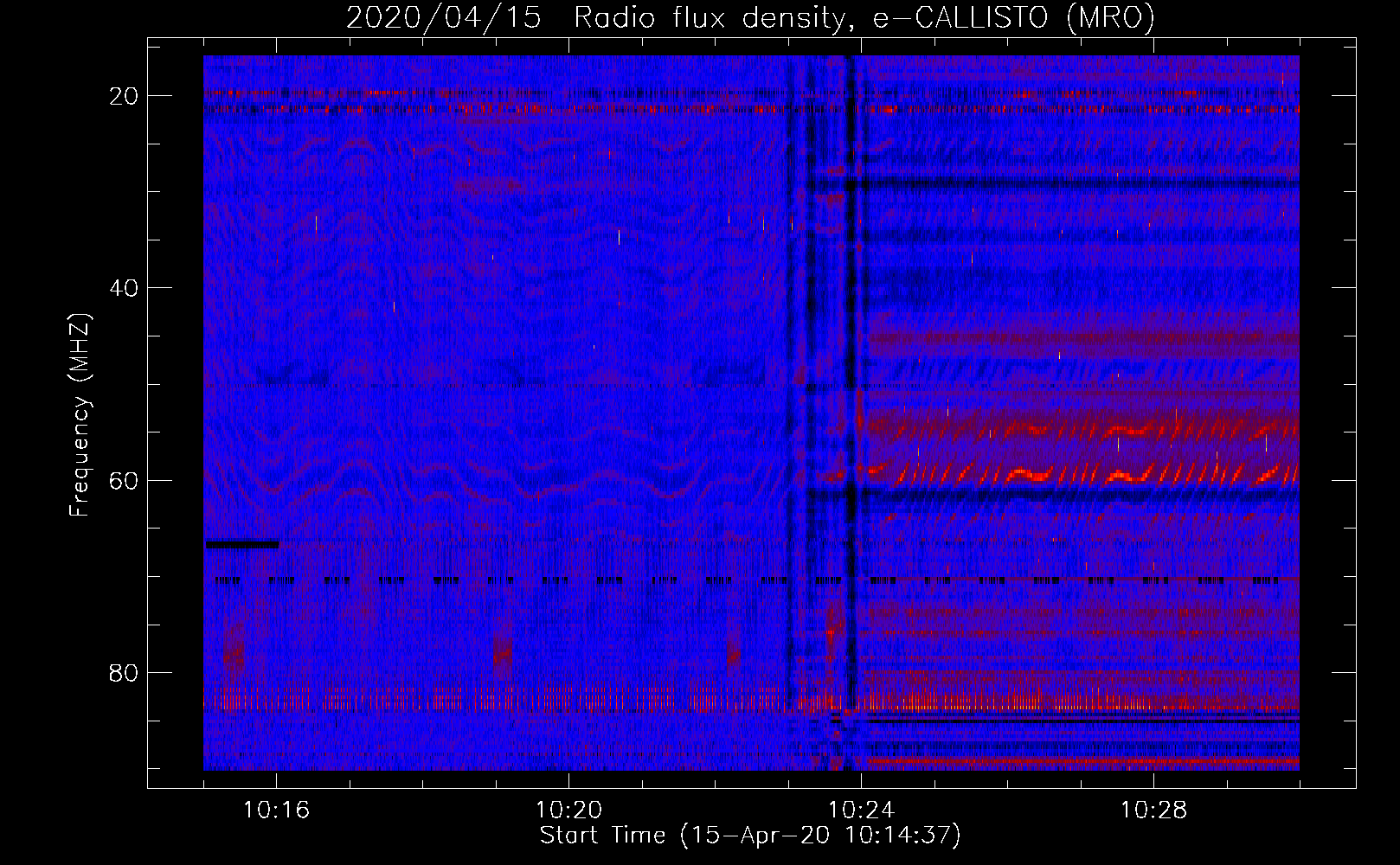Click the plot title '2020/04/15 Radio flux density, e-CALLISTO (MRO)'
The width and height of the screenshot is (1400, 865).
(x=750, y=17)
